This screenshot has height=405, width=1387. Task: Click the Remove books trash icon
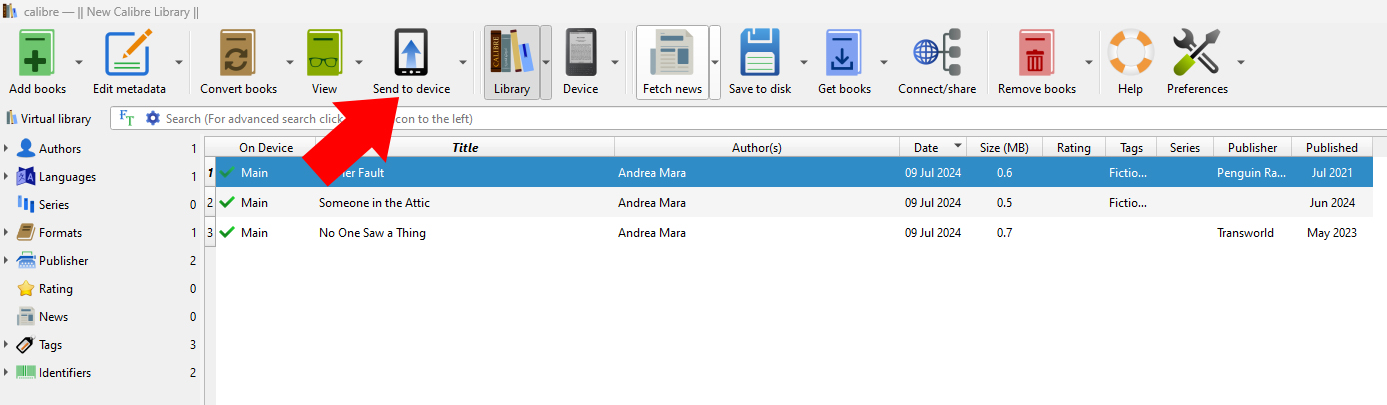1036,54
